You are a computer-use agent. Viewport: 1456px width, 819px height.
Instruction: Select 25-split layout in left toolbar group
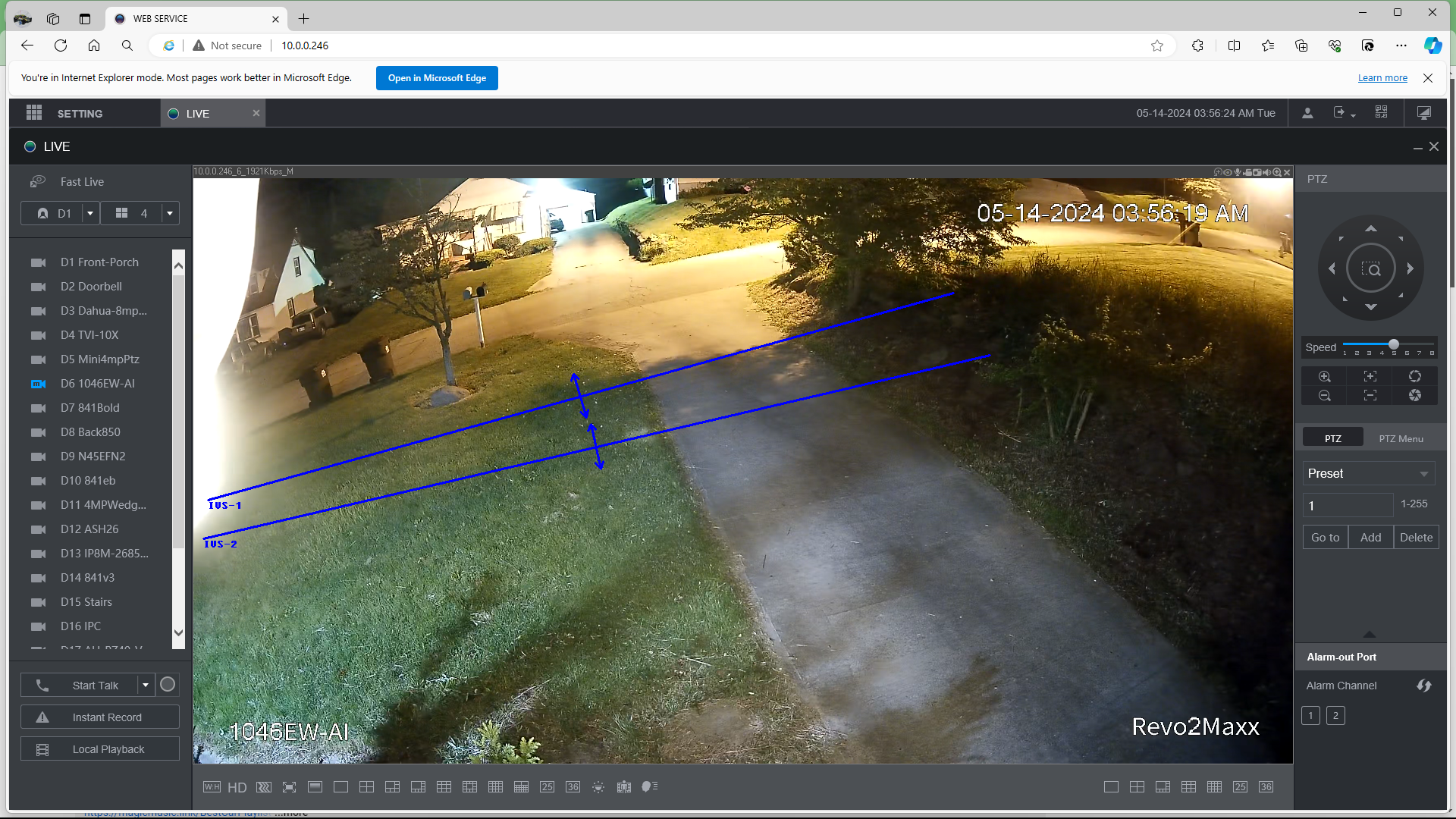tap(548, 787)
